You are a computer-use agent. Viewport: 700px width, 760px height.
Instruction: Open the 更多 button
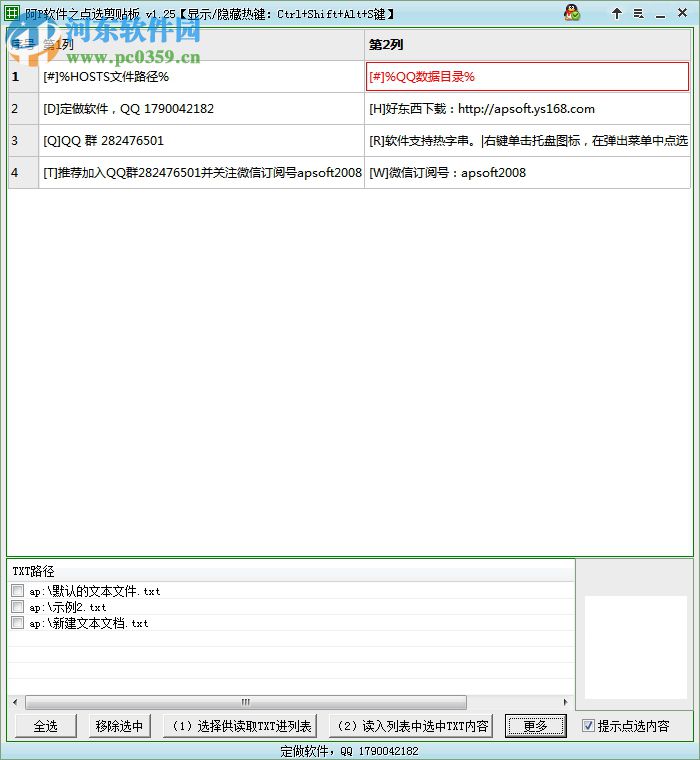click(x=535, y=726)
